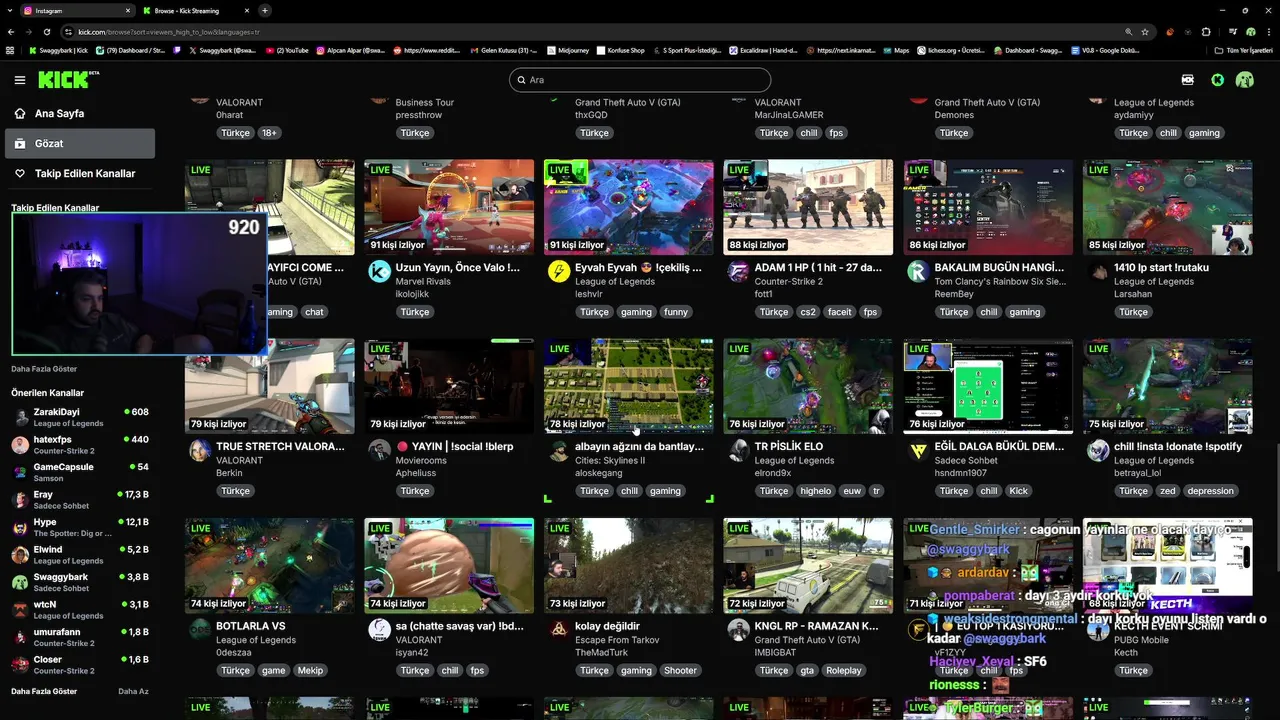
Task: Open Uzun Yayın Marvel Rivals stream thumbnail
Action: pyautogui.click(x=449, y=207)
